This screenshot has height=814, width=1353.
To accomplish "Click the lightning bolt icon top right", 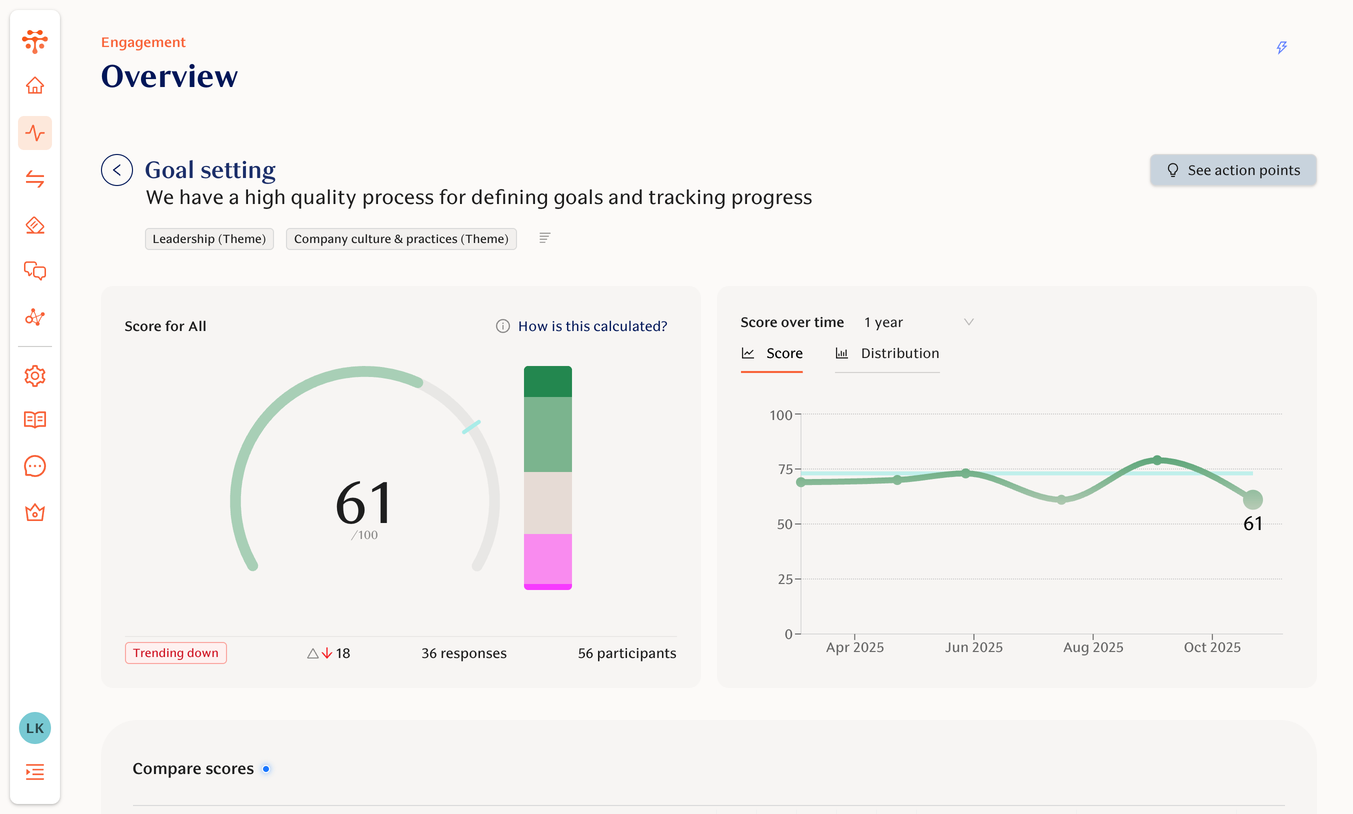I will (x=1281, y=47).
